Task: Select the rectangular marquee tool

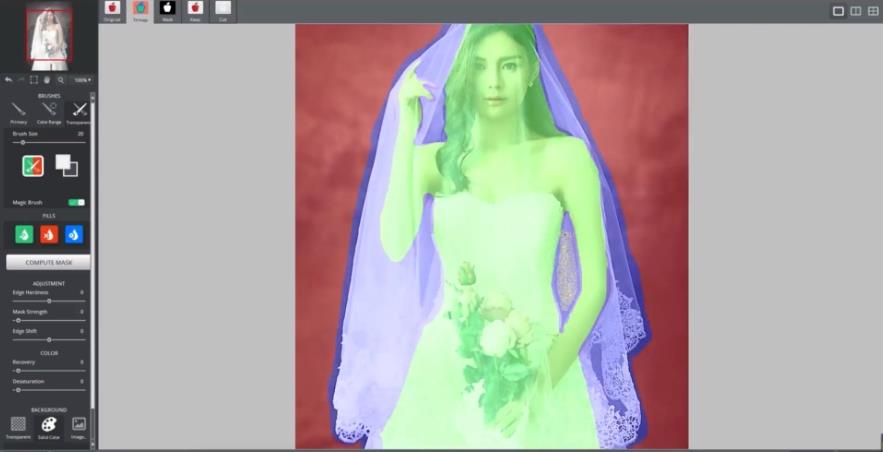Action: click(x=34, y=79)
